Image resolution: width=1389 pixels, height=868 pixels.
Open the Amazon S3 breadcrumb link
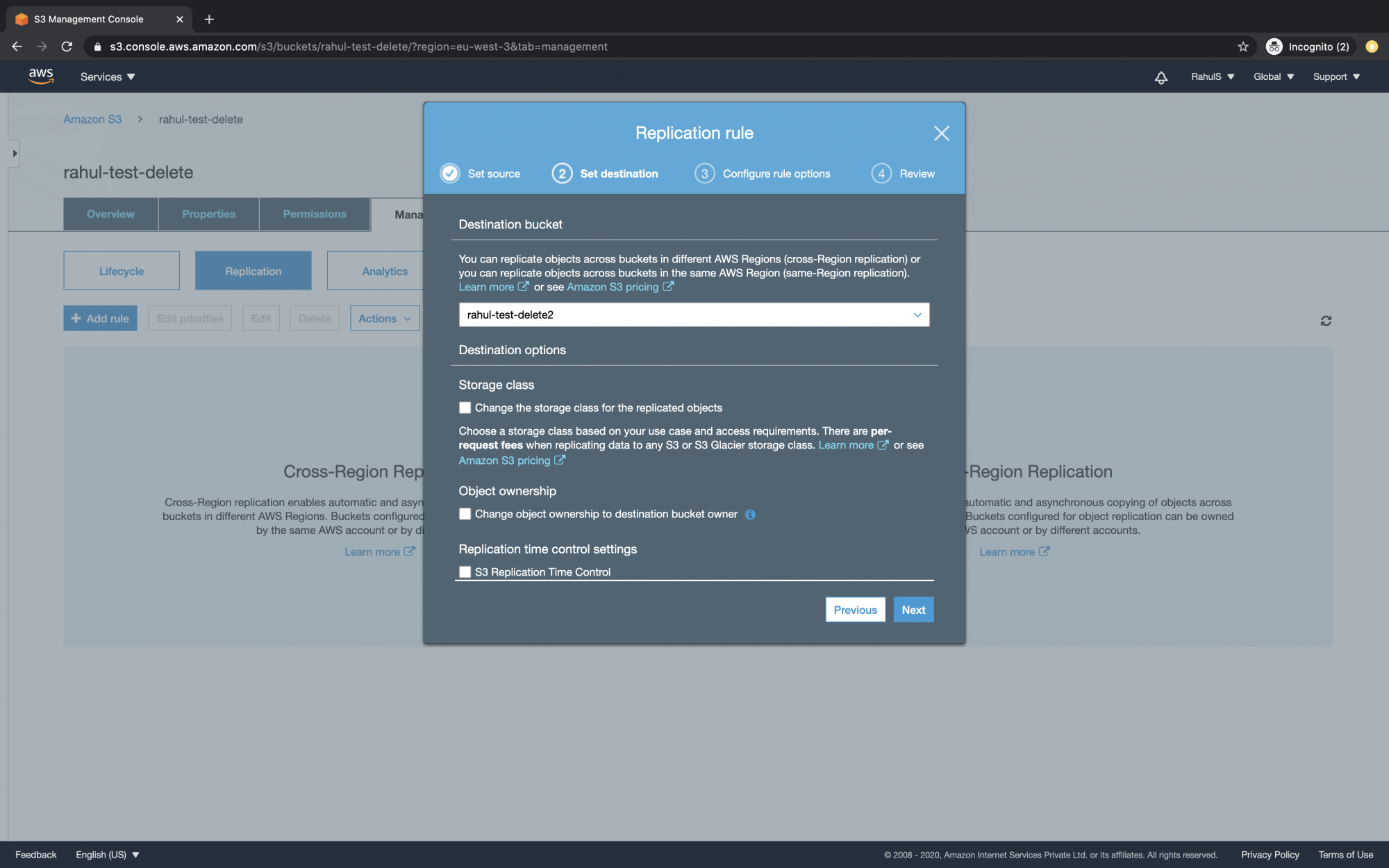pos(92,119)
